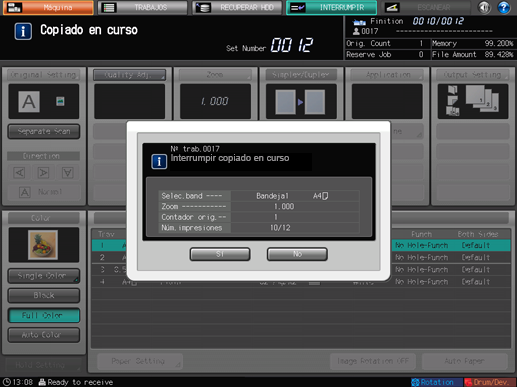Open Hold Setting
This screenshot has width=517, height=387.
pos(42,365)
